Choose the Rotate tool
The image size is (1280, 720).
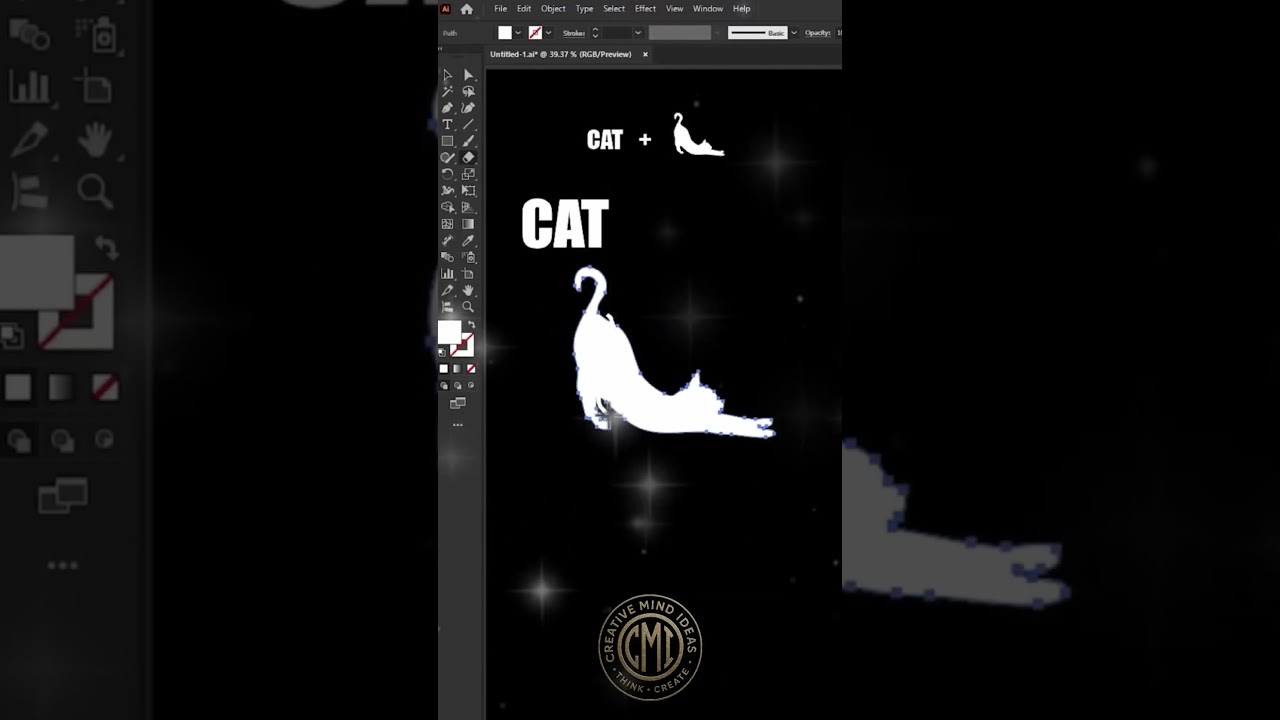click(x=447, y=174)
